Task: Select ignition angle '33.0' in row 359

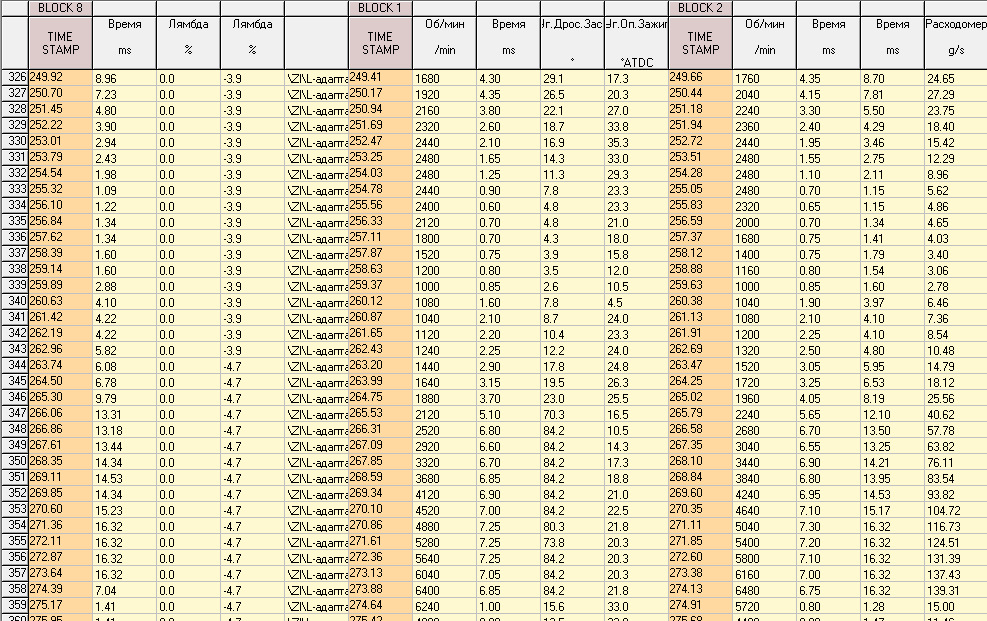Action: (636, 607)
